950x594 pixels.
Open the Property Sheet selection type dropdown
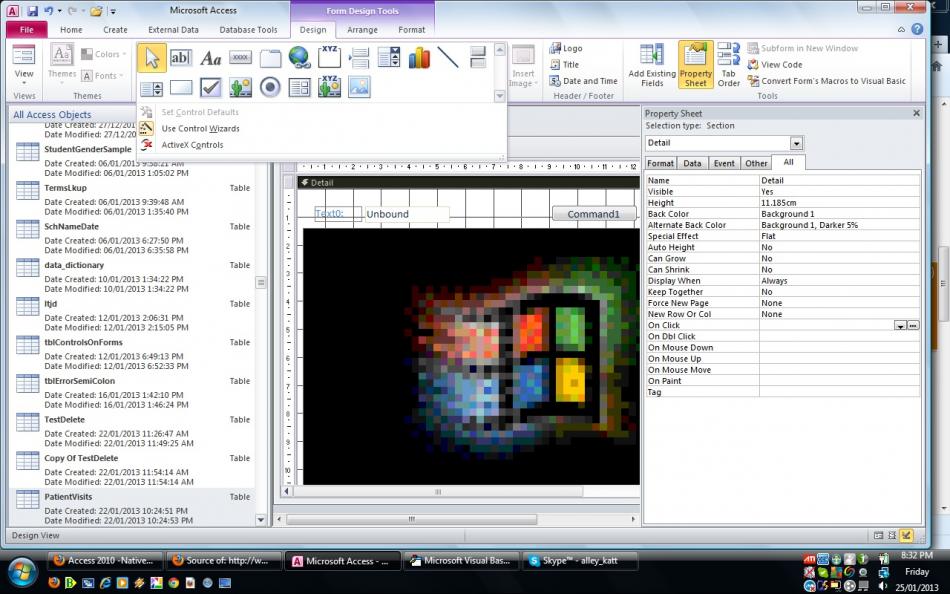tap(796, 143)
